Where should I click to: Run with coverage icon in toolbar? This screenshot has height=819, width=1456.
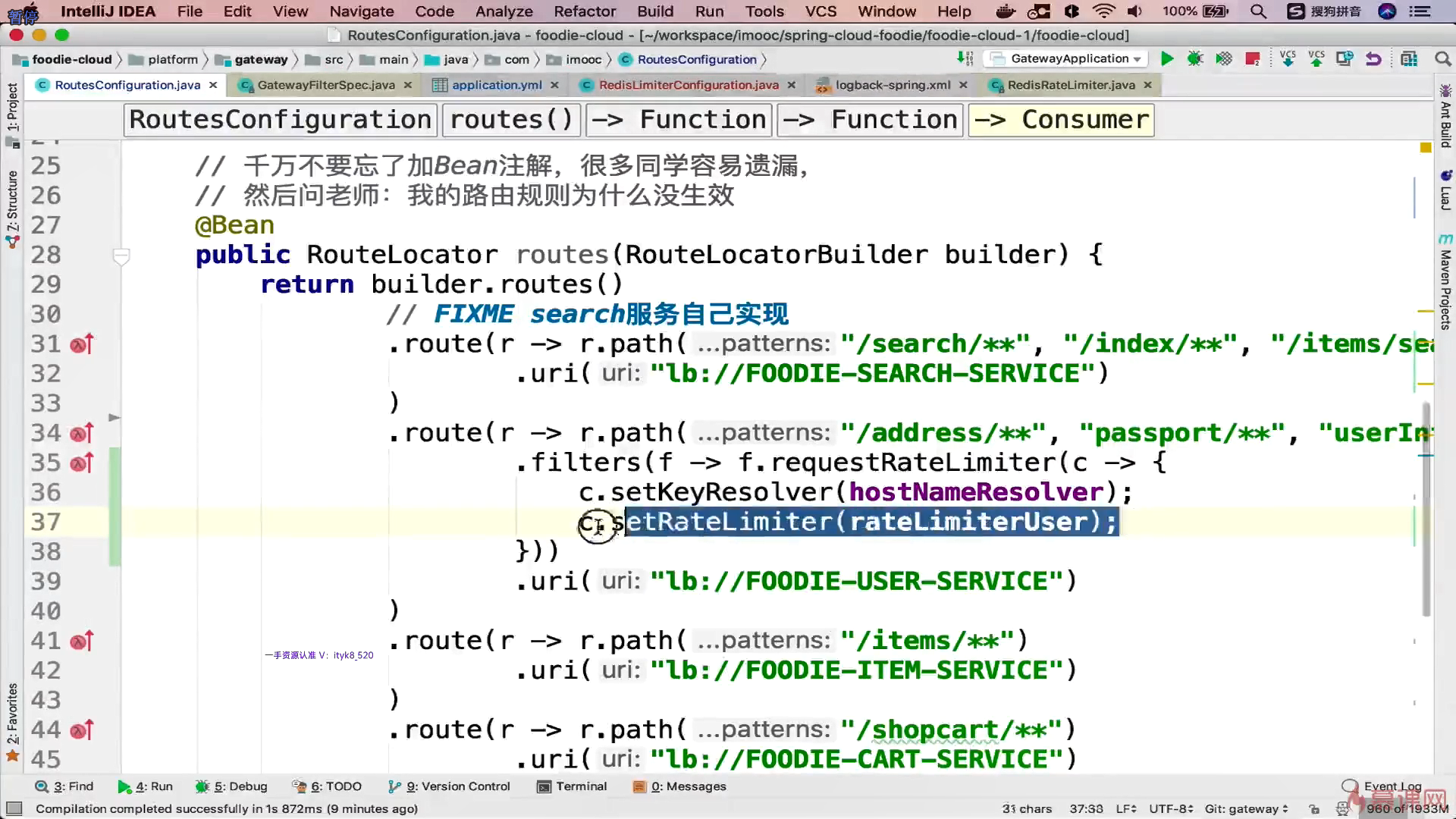click(x=1223, y=59)
